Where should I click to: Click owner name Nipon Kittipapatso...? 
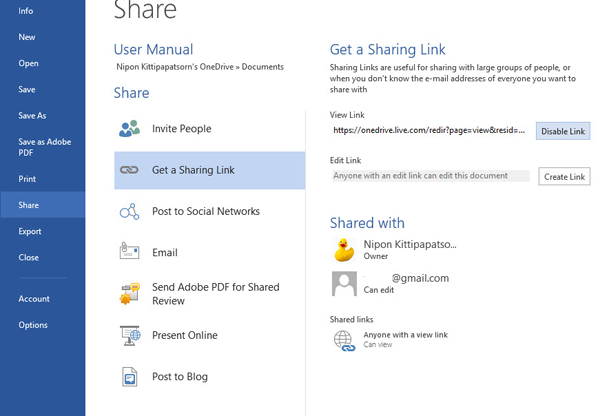pos(410,244)
